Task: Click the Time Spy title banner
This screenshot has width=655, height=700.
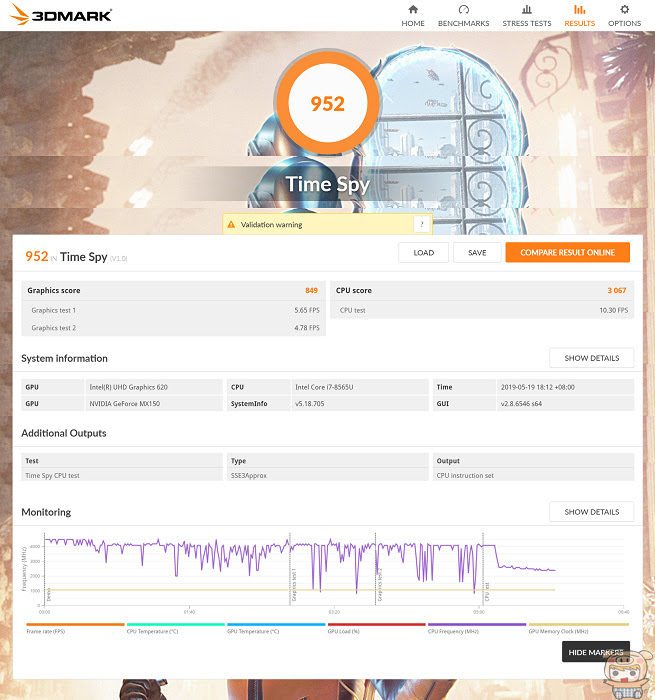Action: pos(328,184)
